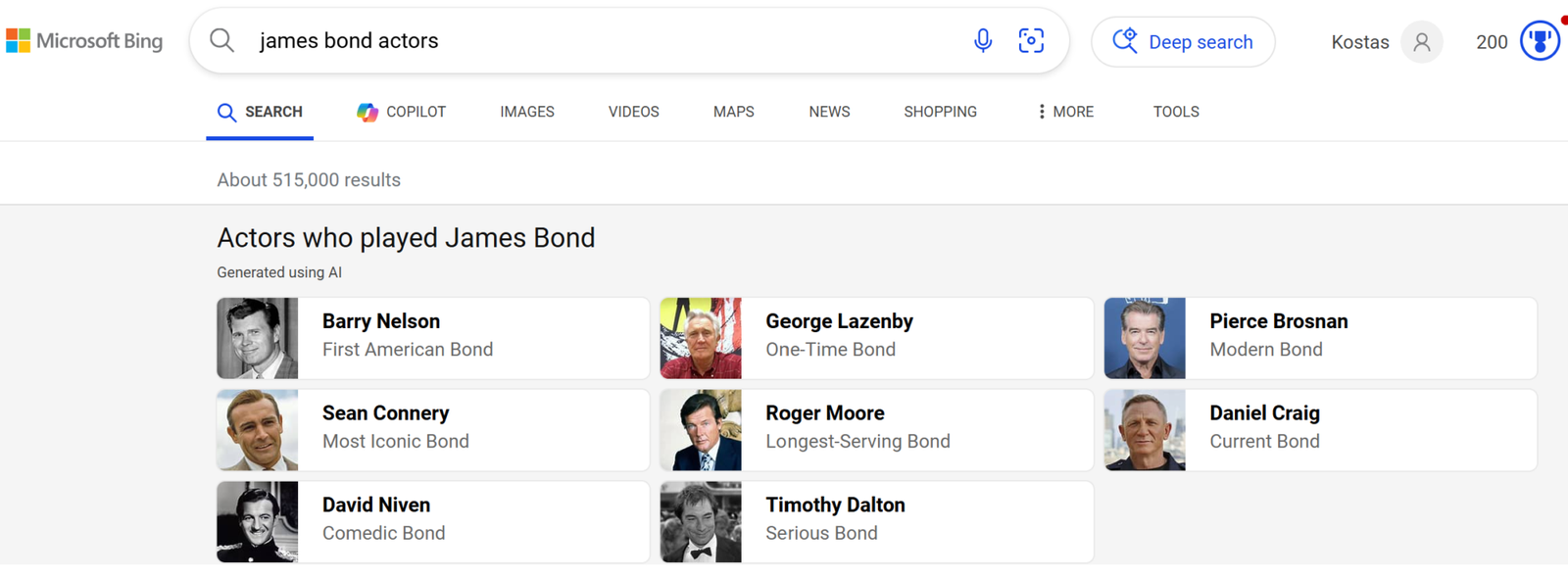1568x578 pixels.
Task: Click the Deep search button
Action: pos(1183,42)
